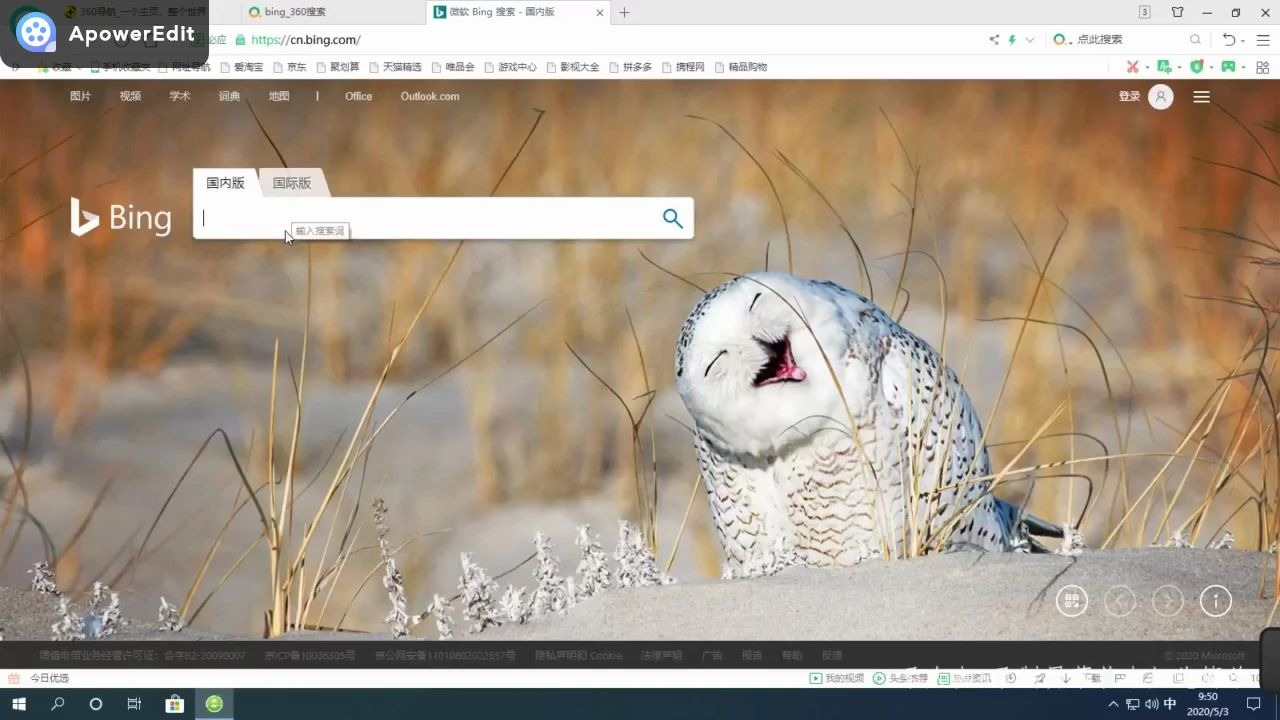Click the download arrow in status bar
Image resolution: width=1280 pixels, height=720 pixels.
coord(1066,678)
